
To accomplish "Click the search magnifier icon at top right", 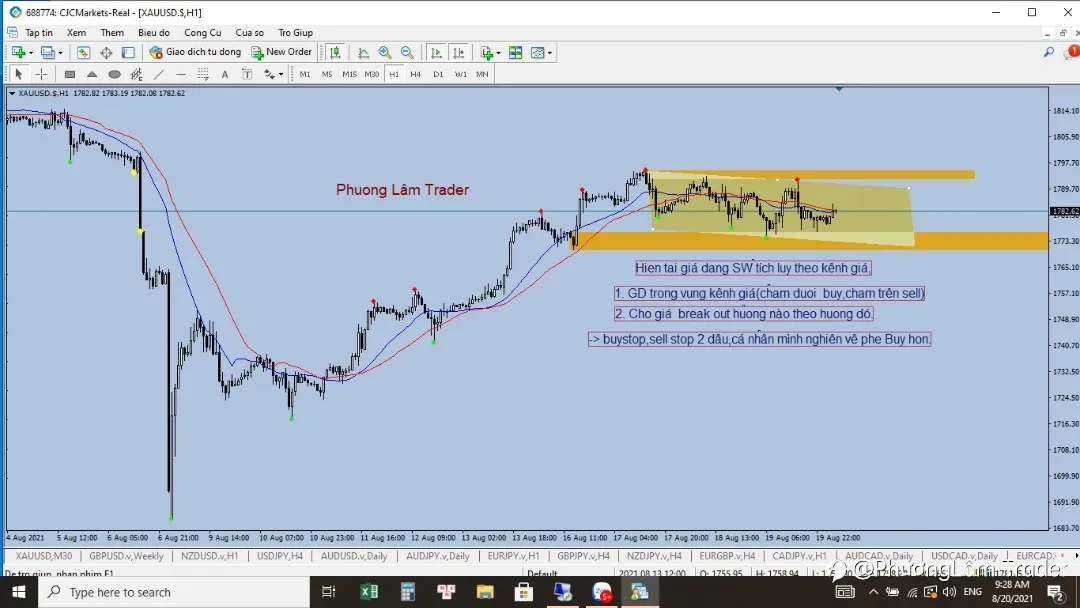I will pyautogui.click(x=1048, y=52).
